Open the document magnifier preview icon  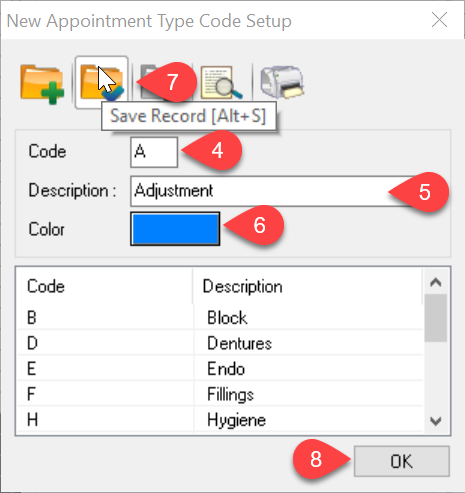(x=221, y=82)
